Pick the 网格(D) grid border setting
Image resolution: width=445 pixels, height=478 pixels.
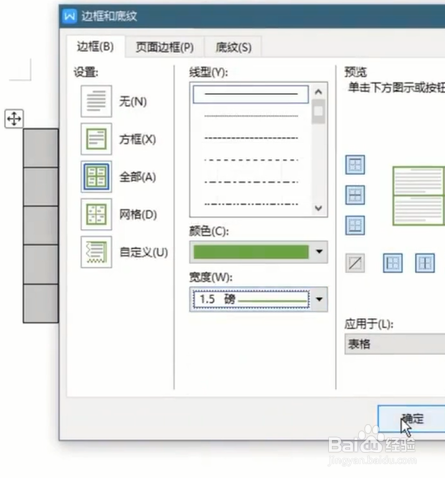[96, 214]
